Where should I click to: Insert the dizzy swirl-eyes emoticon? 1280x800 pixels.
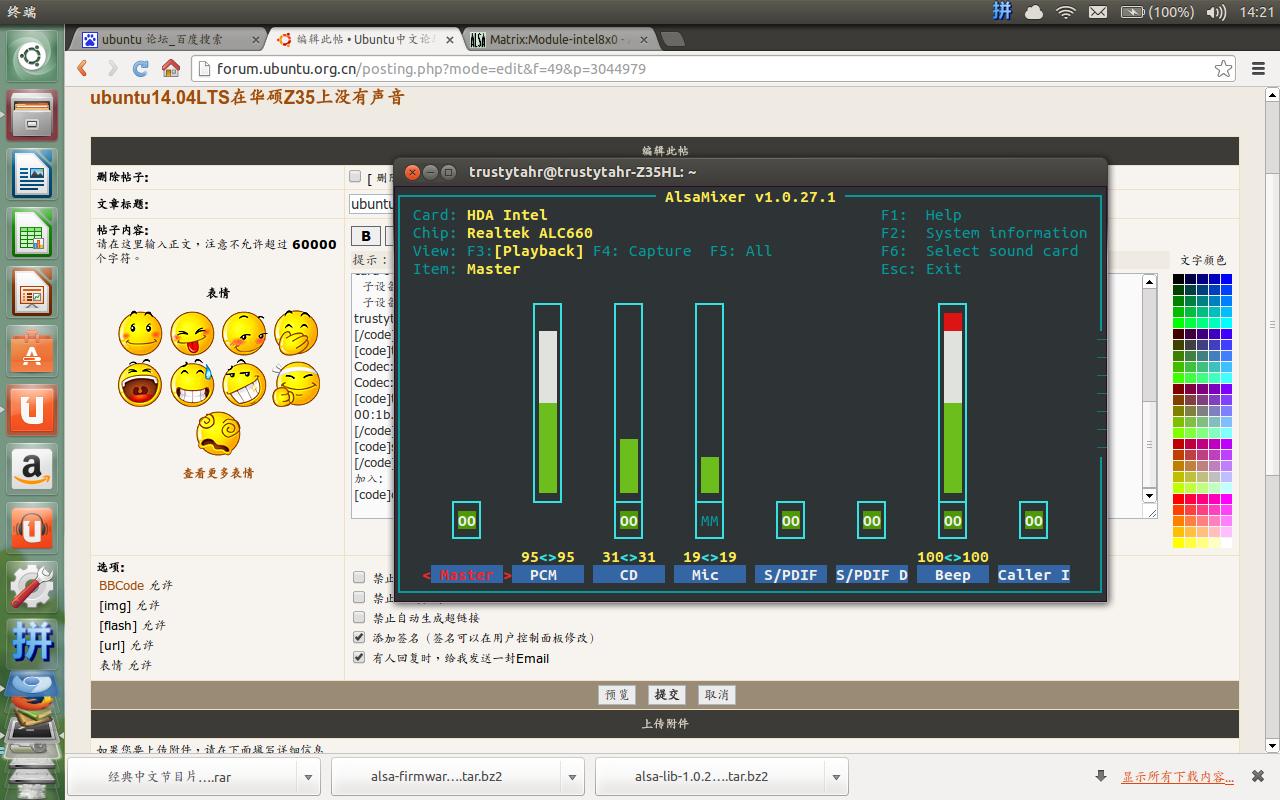tap(218, 433)
